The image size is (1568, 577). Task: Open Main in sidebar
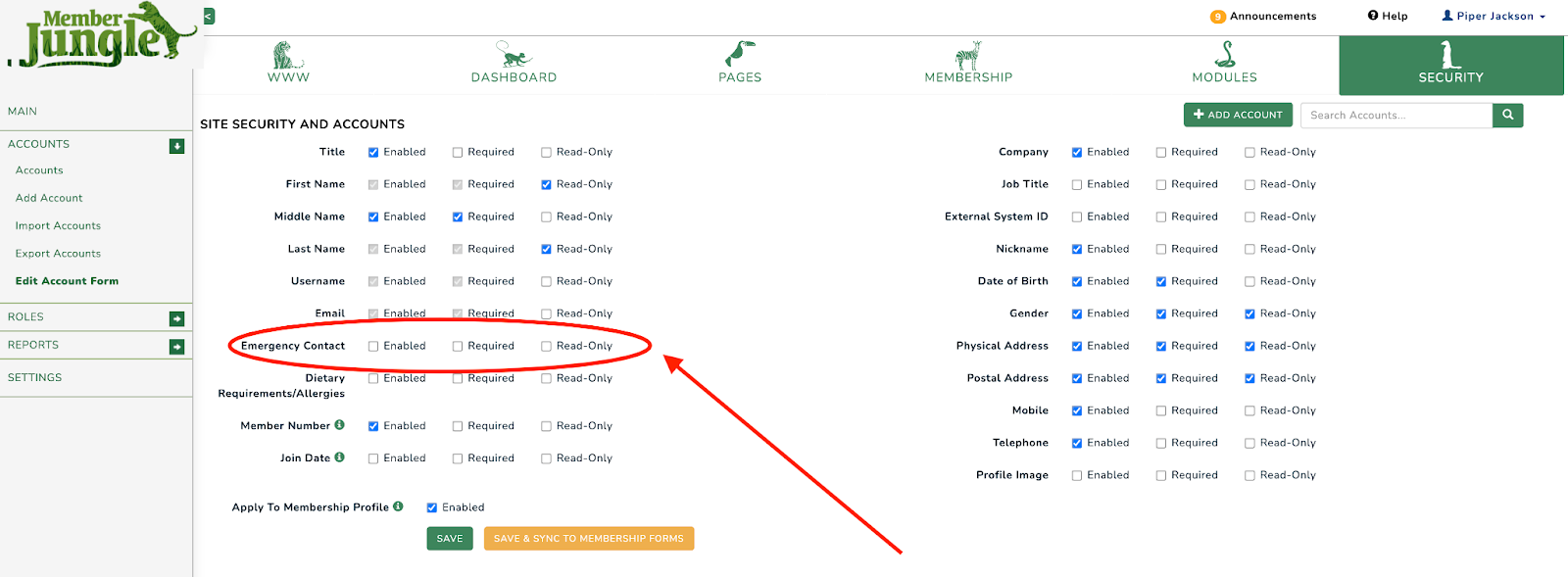point(23,112)
